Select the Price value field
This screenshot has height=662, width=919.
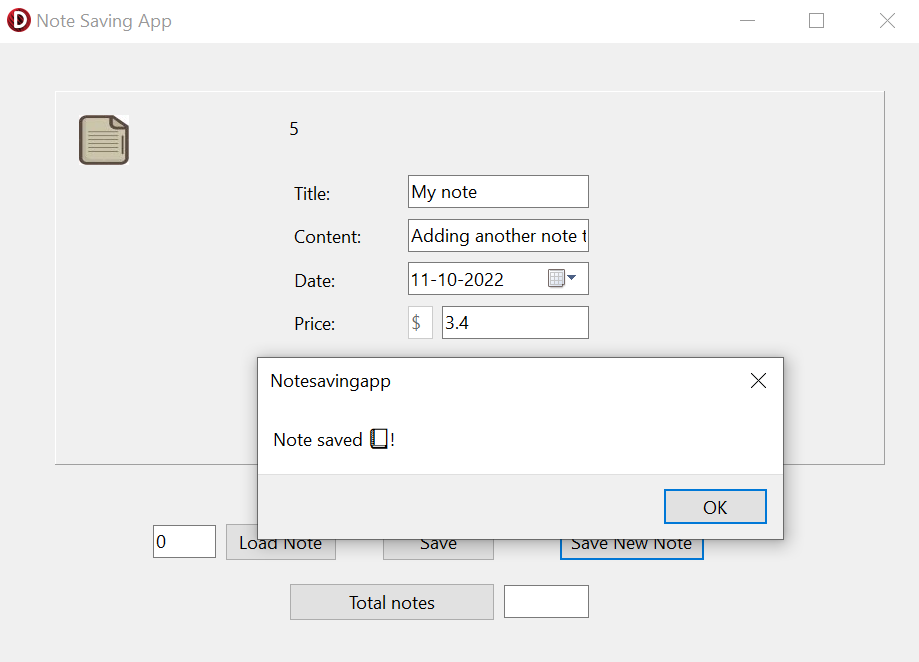[514, 322]
